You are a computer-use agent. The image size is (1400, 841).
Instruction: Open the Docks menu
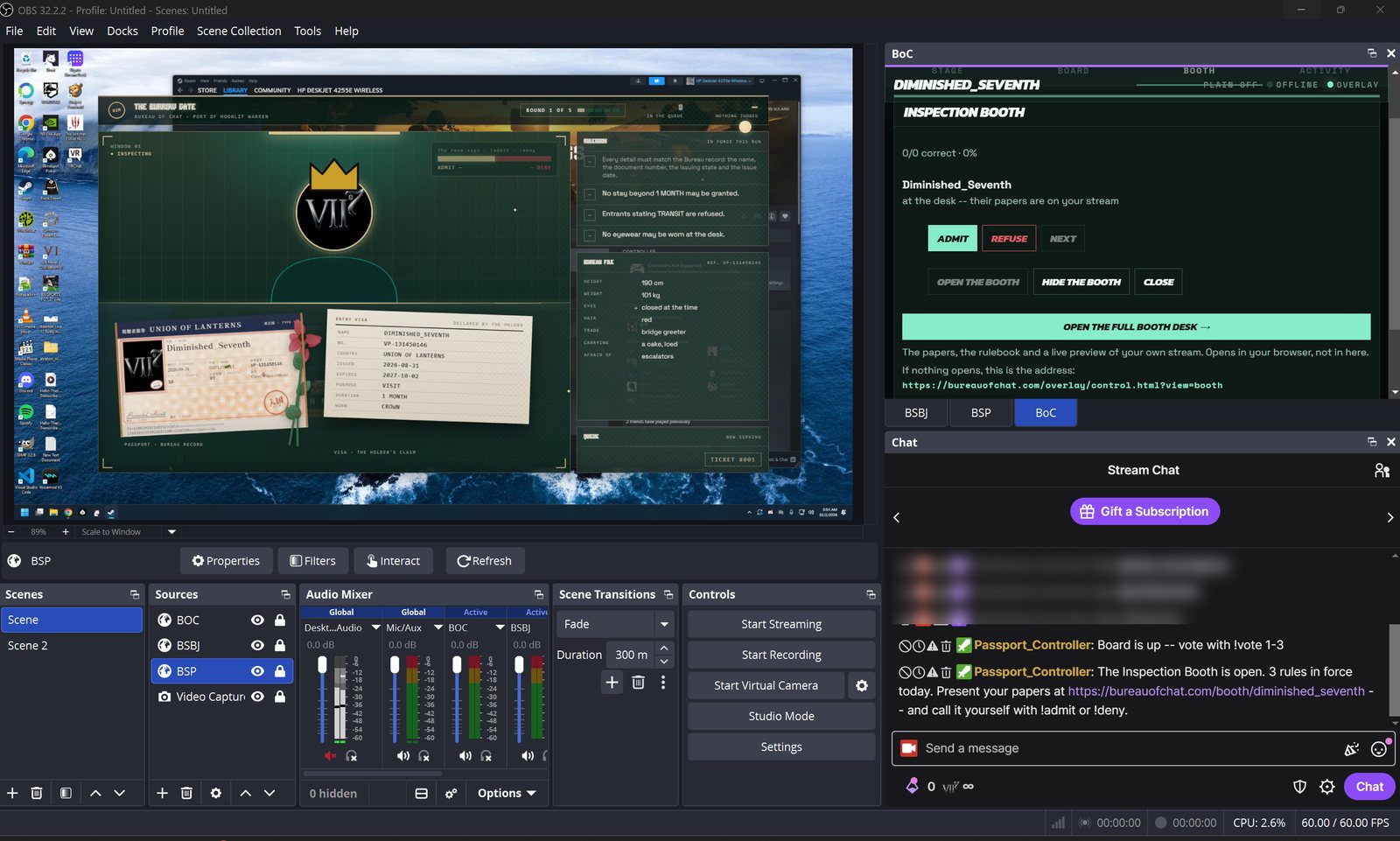click(122, 31)
